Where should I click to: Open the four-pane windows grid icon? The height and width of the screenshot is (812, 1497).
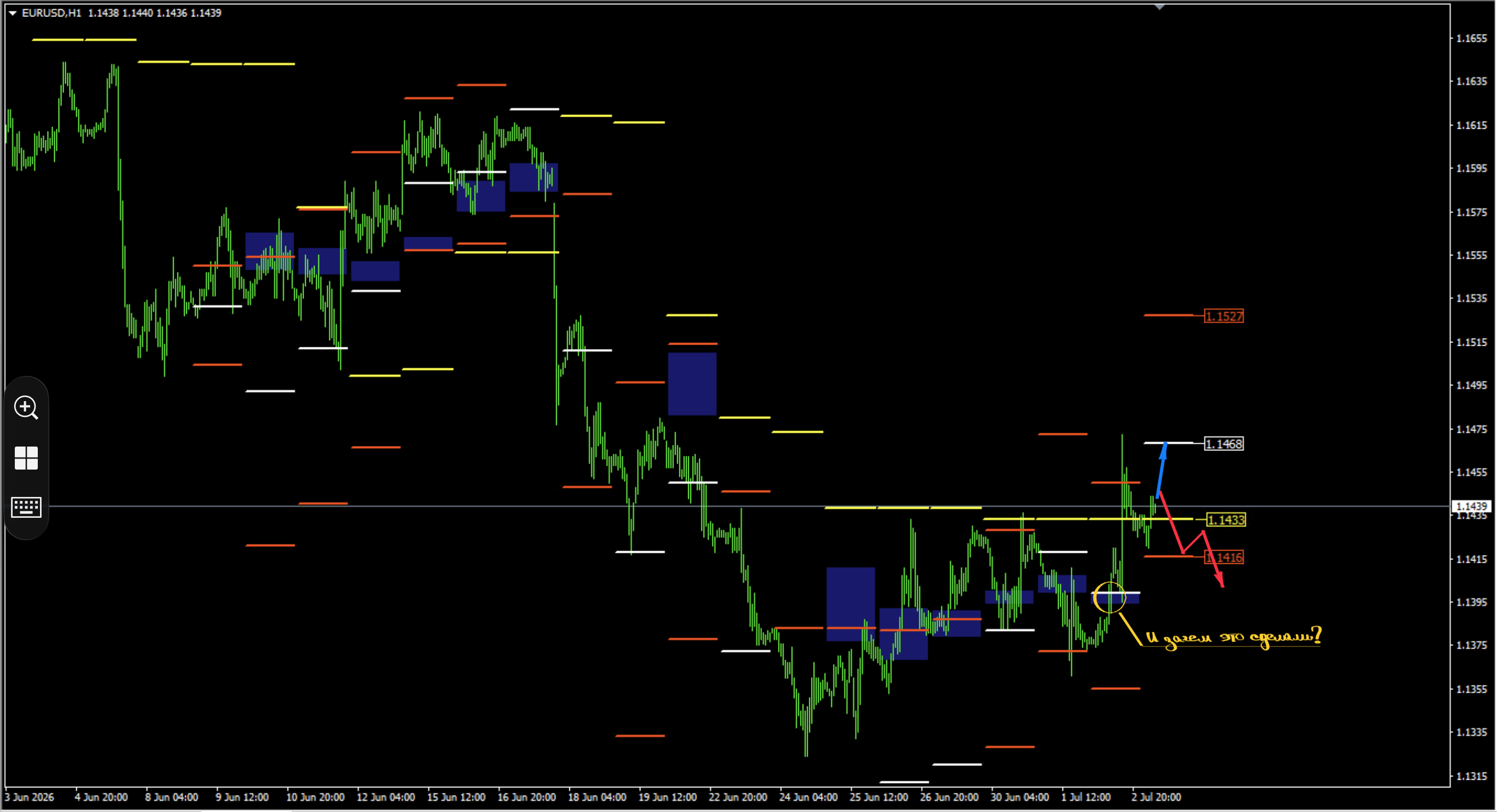pyautogui.click(x=26, y=458)
